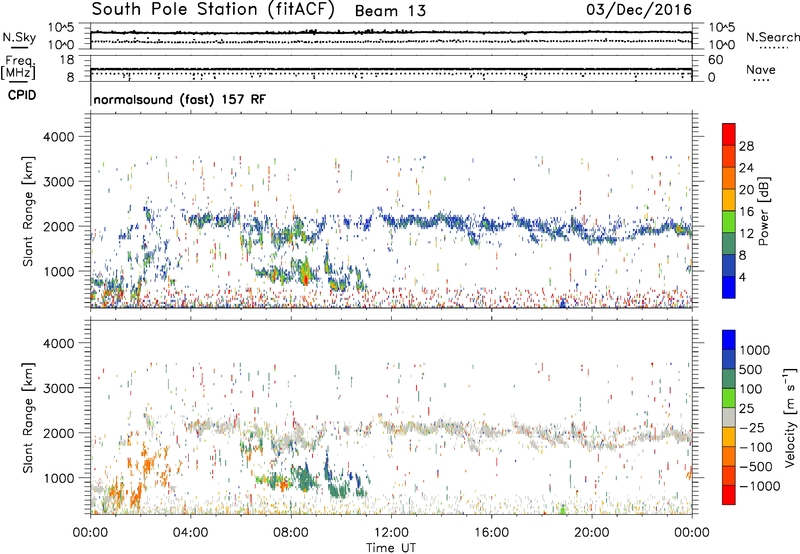Screen dimensions: 800x554
Task: Select 'normalsound (fast) 157 RF' text
Action: (x=180, y=99)
